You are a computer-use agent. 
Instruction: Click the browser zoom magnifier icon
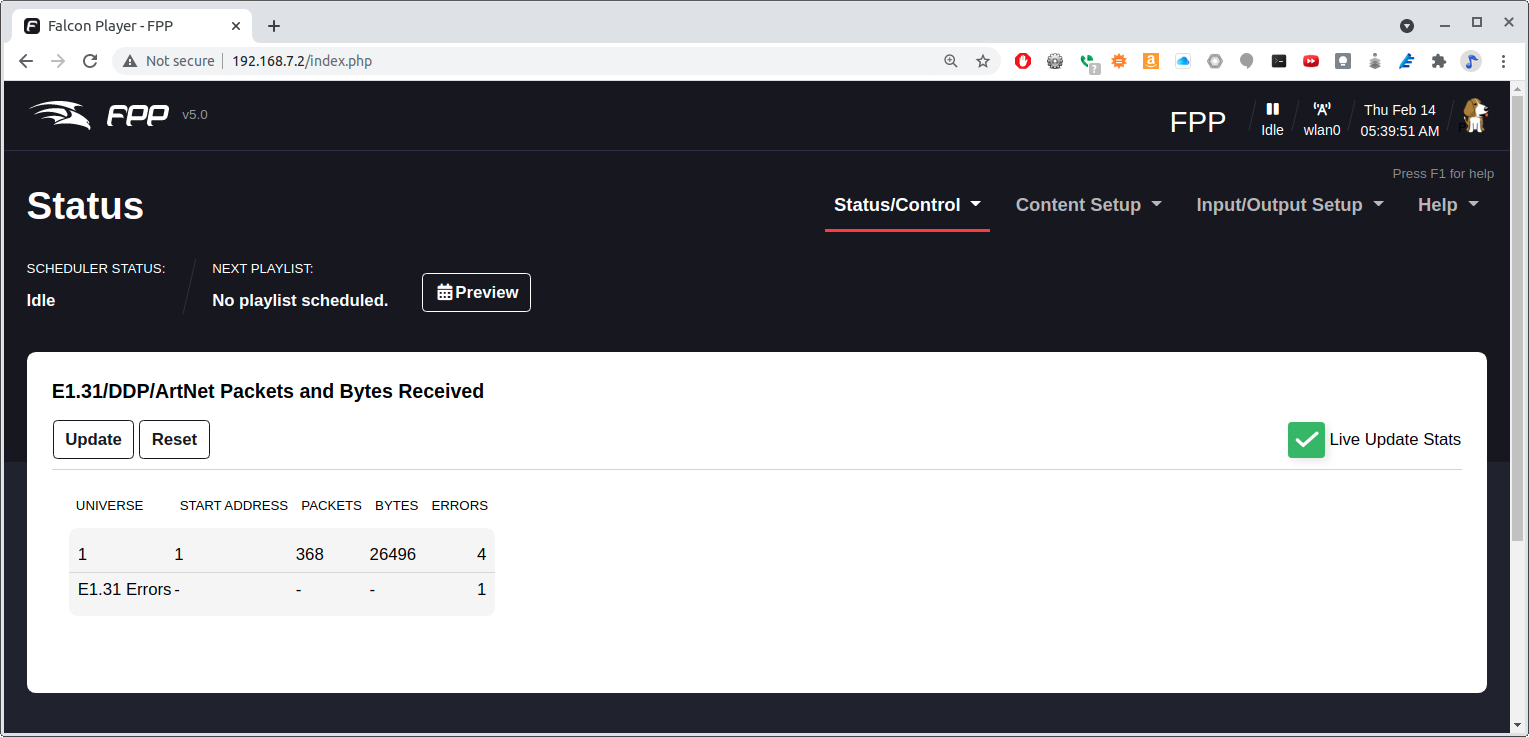point(950,61)
